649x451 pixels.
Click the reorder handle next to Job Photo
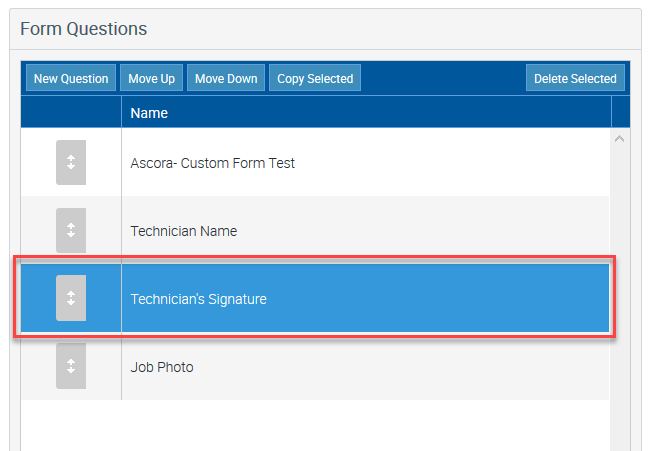click(x=71, y=366)
